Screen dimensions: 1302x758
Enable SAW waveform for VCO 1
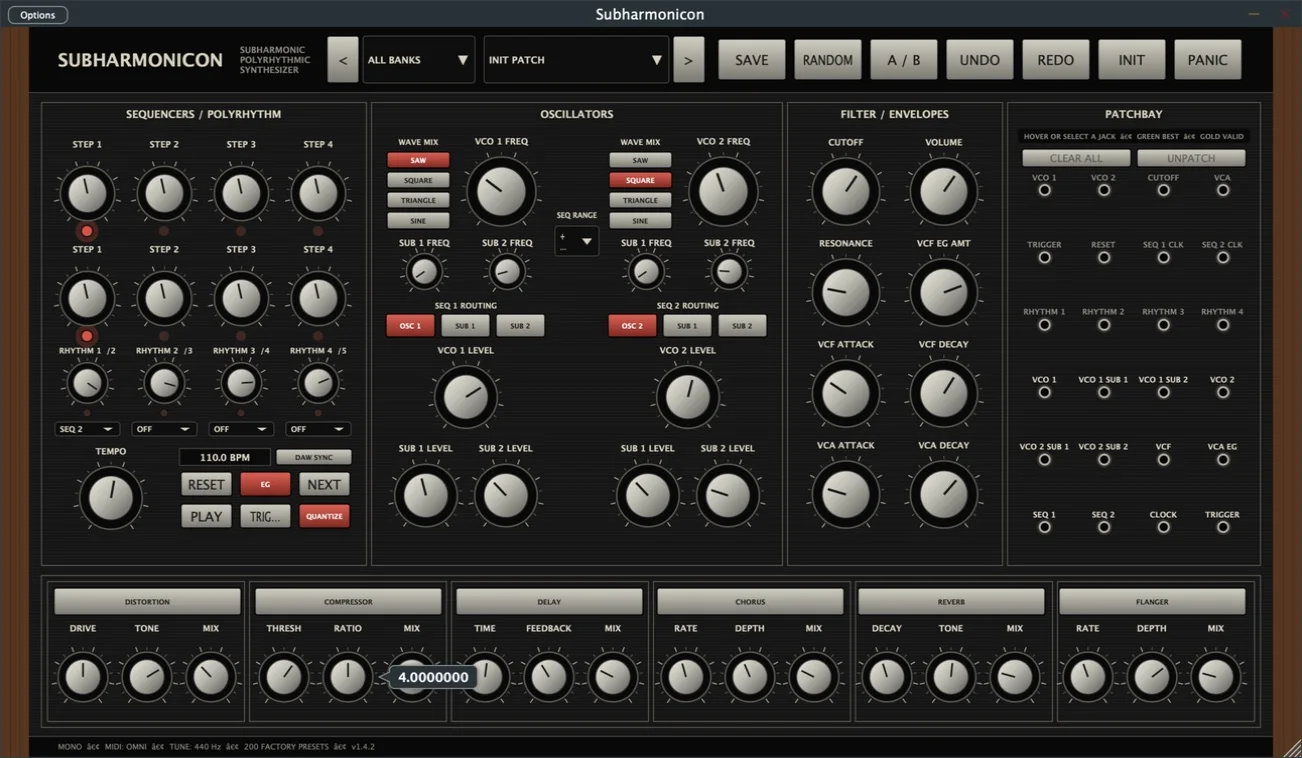click(418, 160)
